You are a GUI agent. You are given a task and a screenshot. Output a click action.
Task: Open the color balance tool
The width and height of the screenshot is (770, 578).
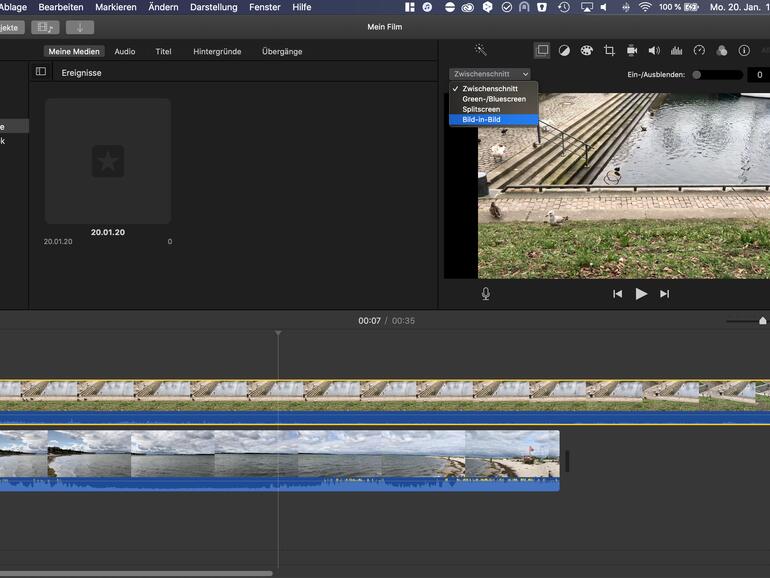[564, 50]
